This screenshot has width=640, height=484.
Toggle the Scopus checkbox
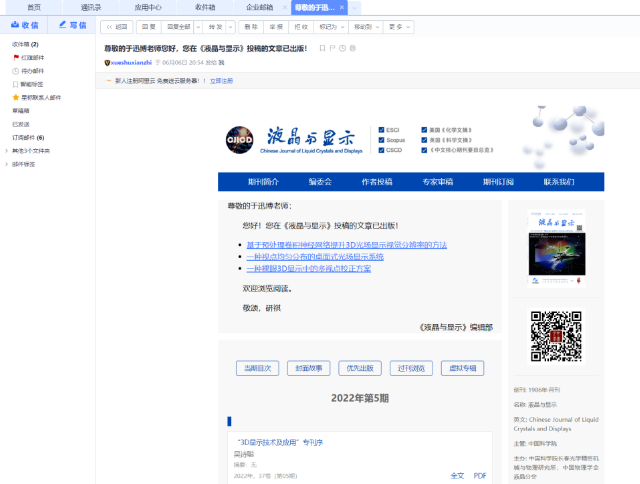(380, 140)
